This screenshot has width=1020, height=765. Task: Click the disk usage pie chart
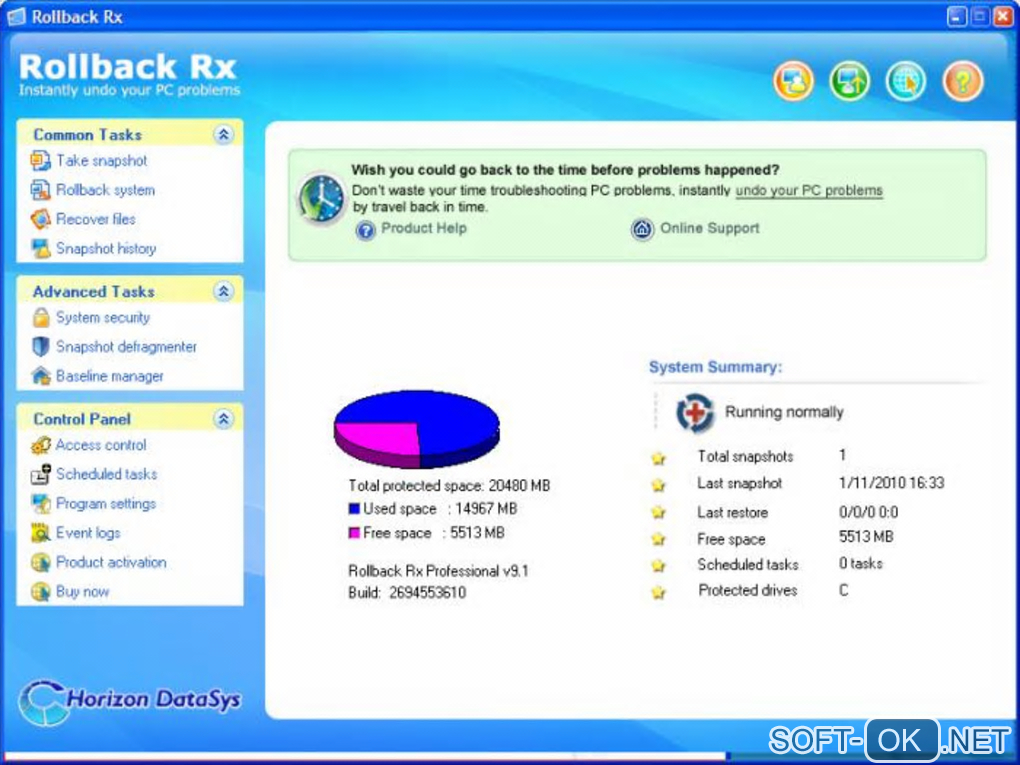pos(417,429)
